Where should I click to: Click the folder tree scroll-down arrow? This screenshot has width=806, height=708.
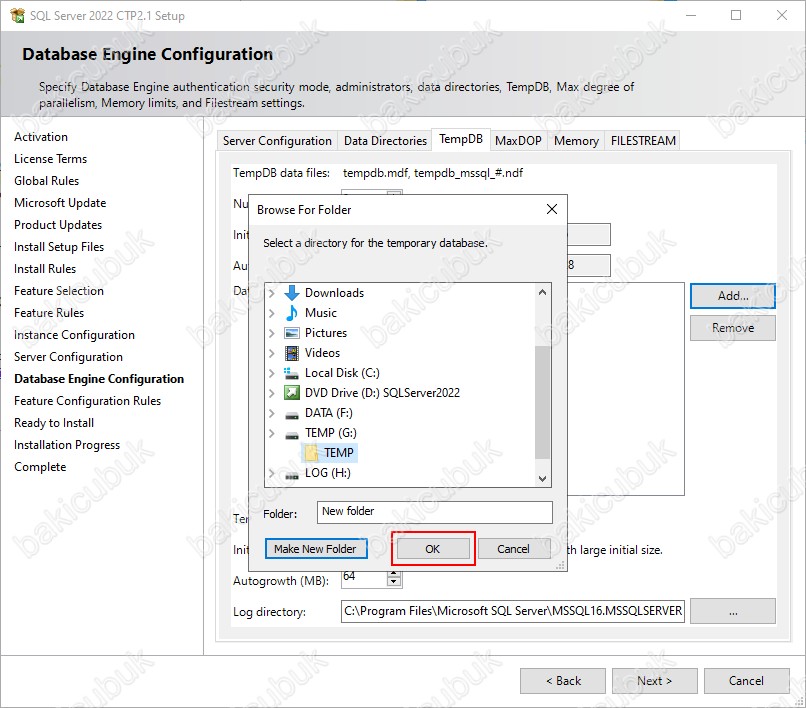coord(542,478)
